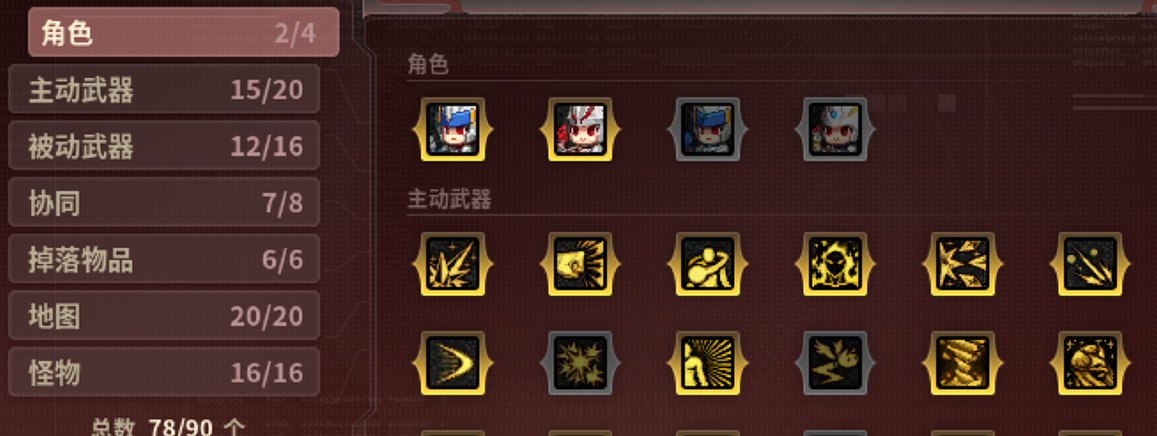Screen dimensions: 1157x436
Task: Click the crescent slash weapon icon
Action: point(452,363)
